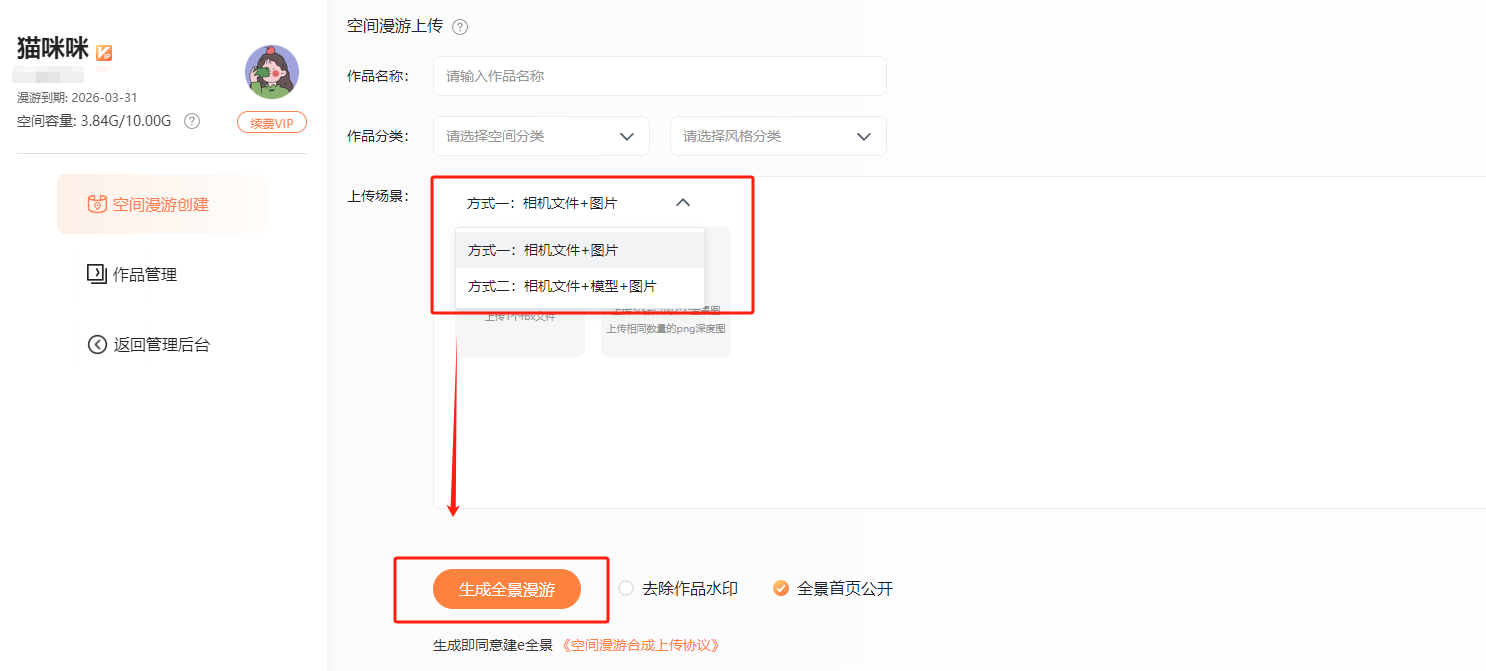The width and height of the screenshot is (1486, 671).
Task: Click the 空间漫游创建 camera icon
Action: 97,205
